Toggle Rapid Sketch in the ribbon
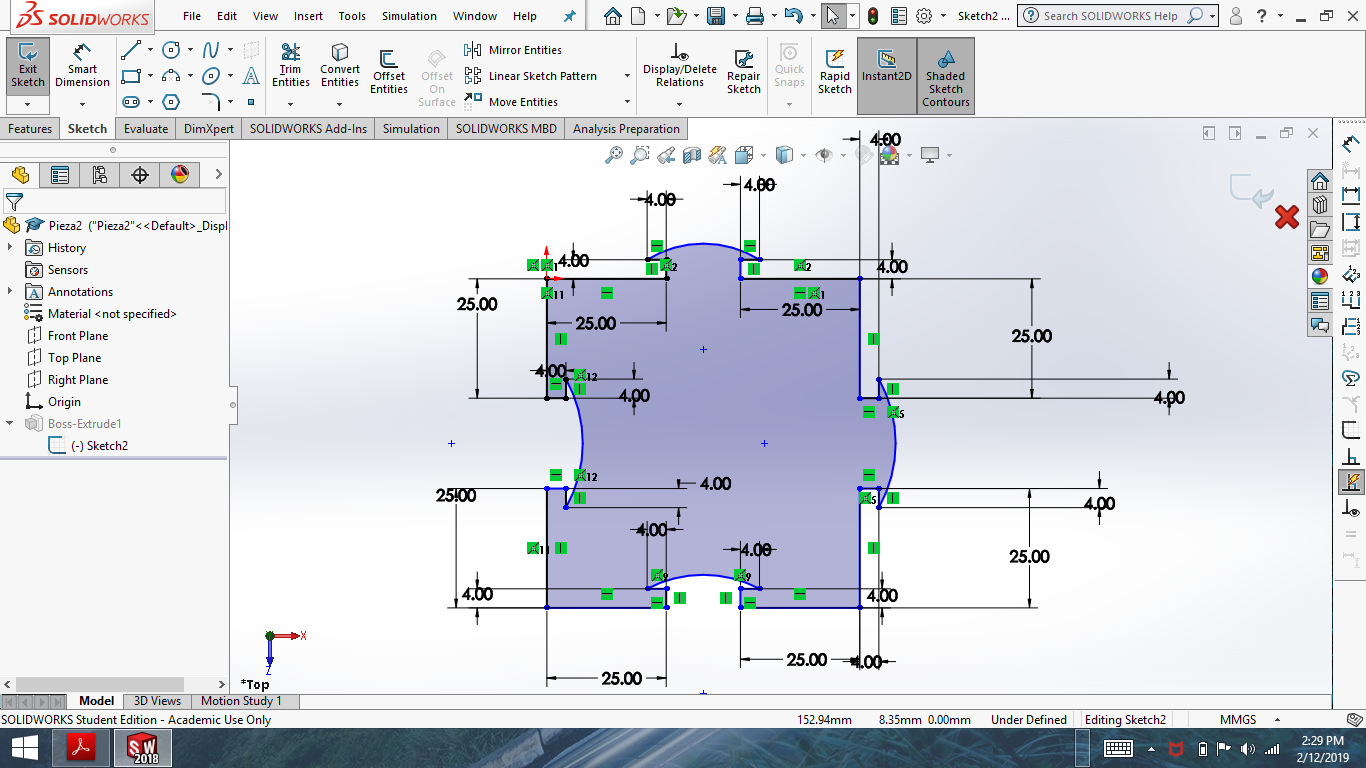The height and width of the screenshot is (768, 1366). 835,71
